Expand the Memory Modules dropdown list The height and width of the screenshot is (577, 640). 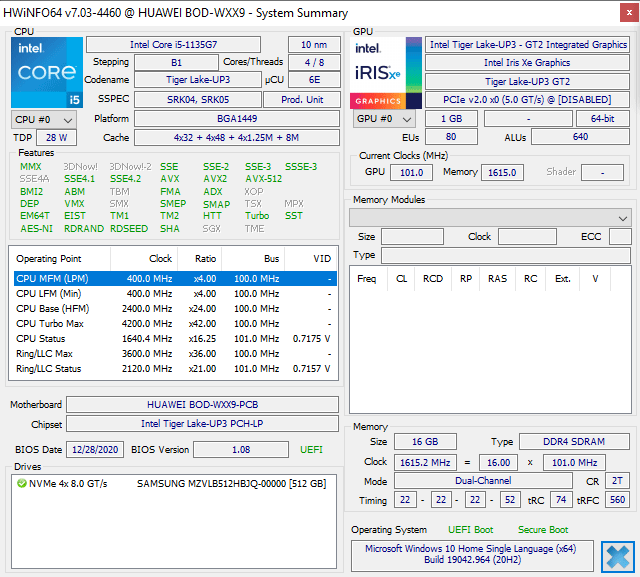623,218
